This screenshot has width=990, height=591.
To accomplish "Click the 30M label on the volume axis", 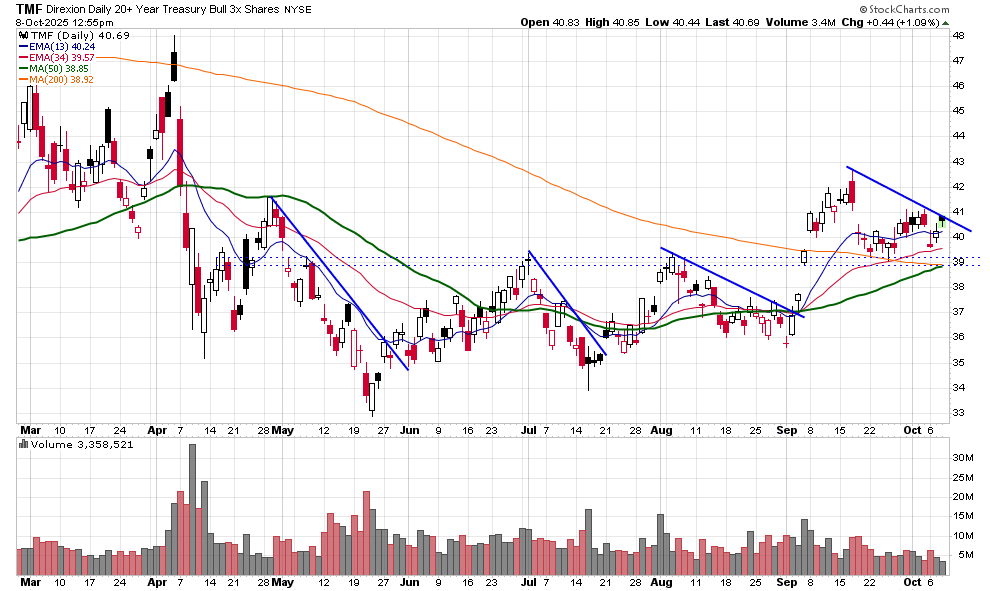I will 961,457.
